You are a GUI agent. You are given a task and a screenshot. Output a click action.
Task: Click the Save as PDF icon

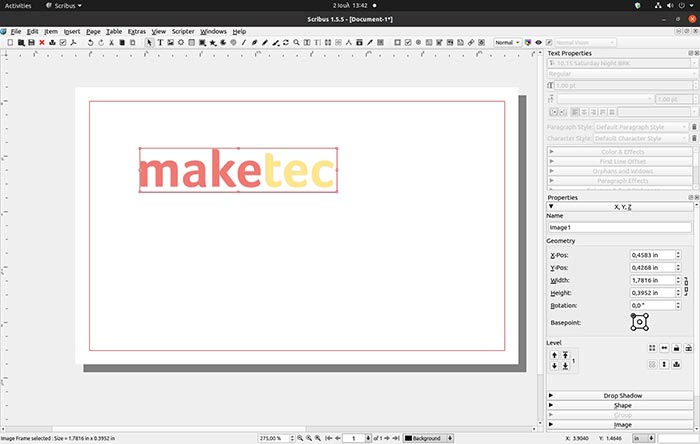[x=73, y=42]
